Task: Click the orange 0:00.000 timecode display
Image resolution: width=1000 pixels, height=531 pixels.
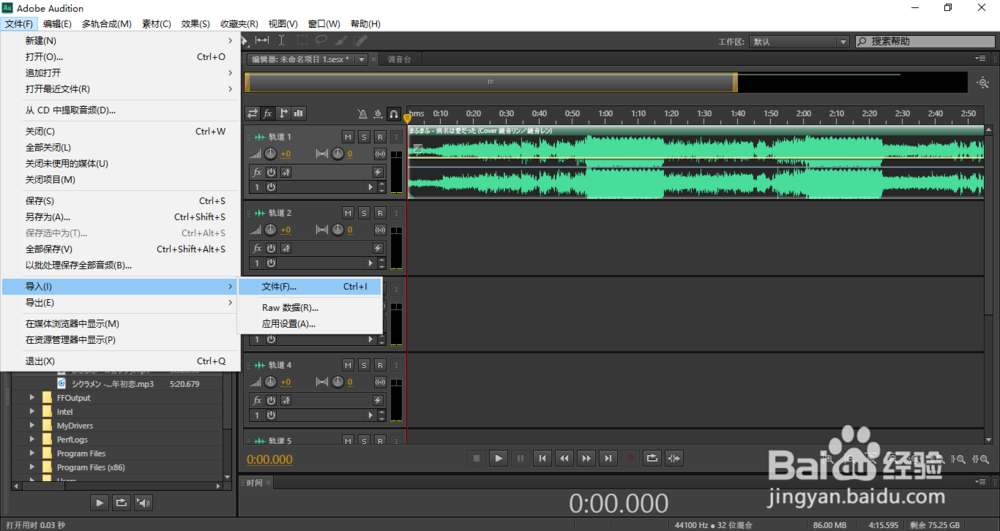Action: coord(270,459)
